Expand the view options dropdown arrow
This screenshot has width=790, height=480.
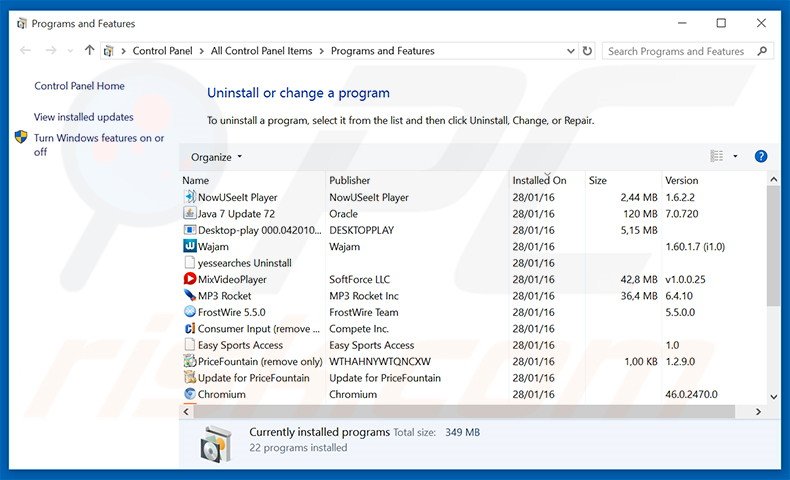click(735, 156)
